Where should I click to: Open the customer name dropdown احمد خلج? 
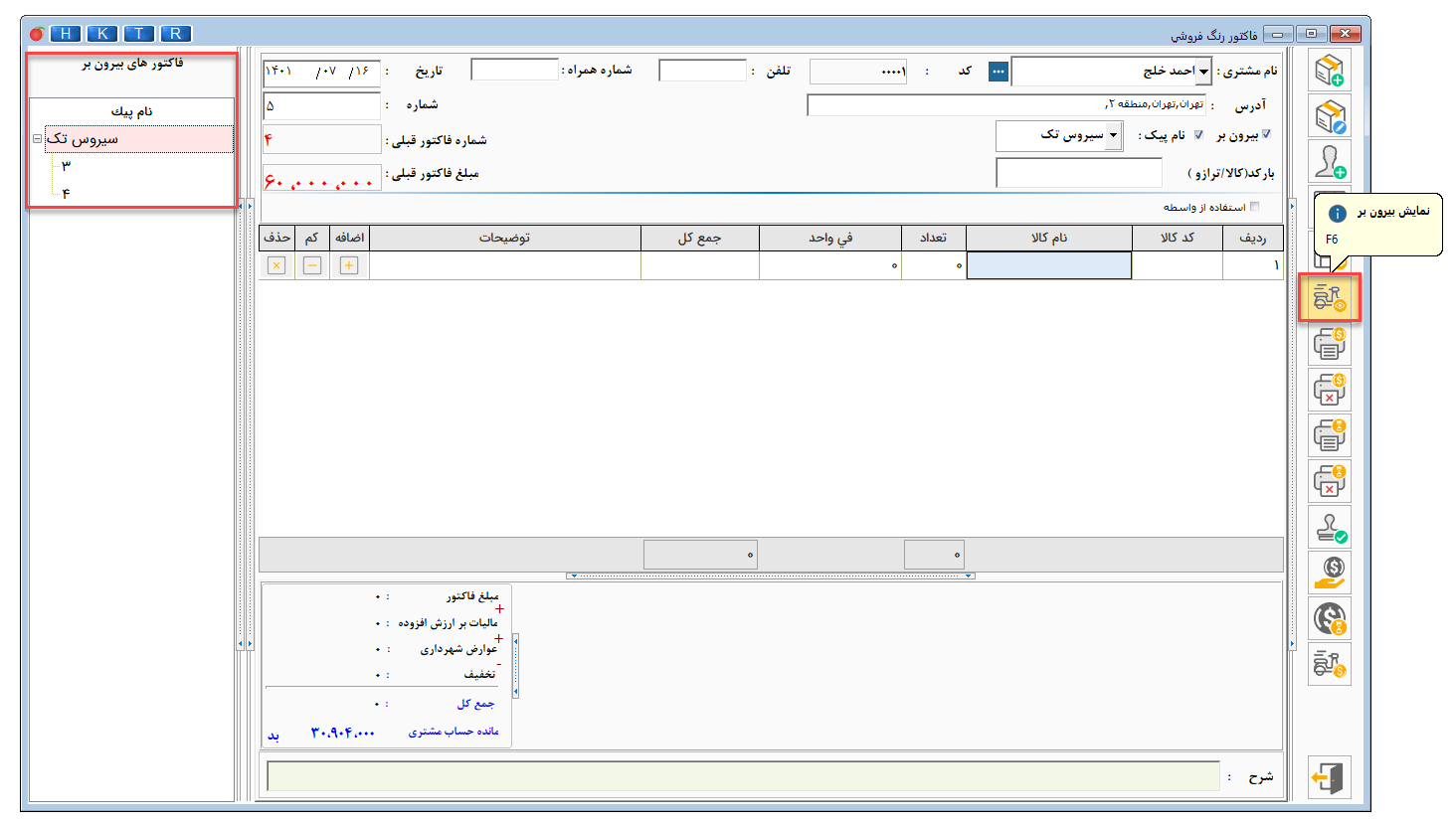tap(1204, 72)
